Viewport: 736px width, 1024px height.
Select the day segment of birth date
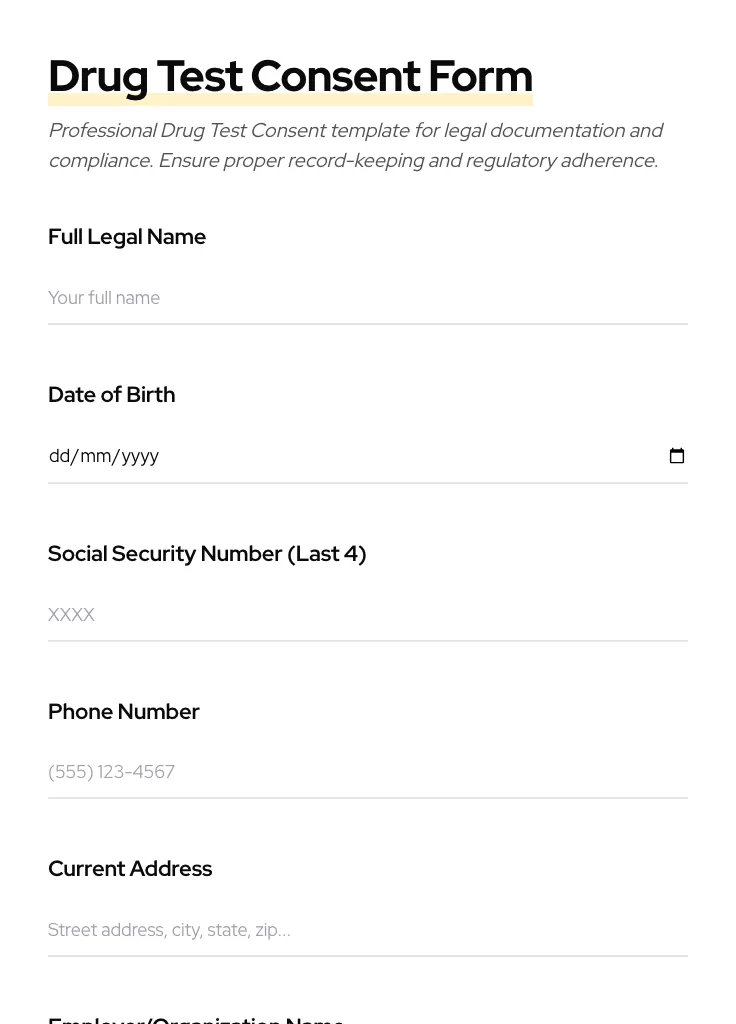59,456
